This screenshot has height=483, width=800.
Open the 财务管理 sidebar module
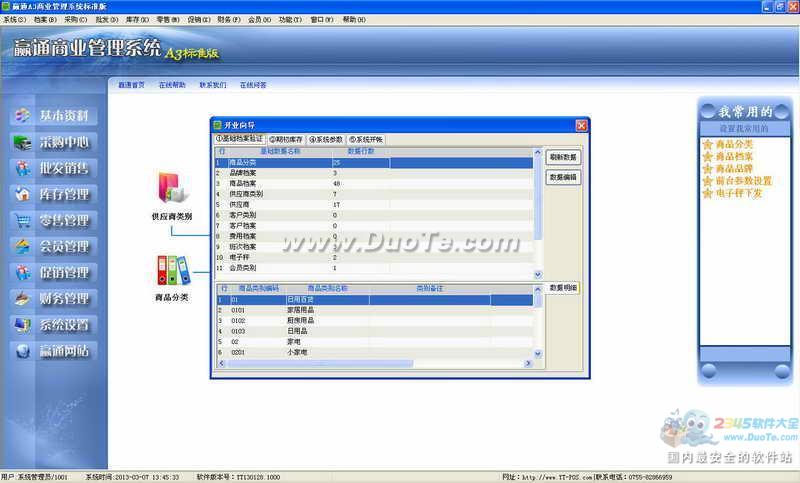point(54,298)
